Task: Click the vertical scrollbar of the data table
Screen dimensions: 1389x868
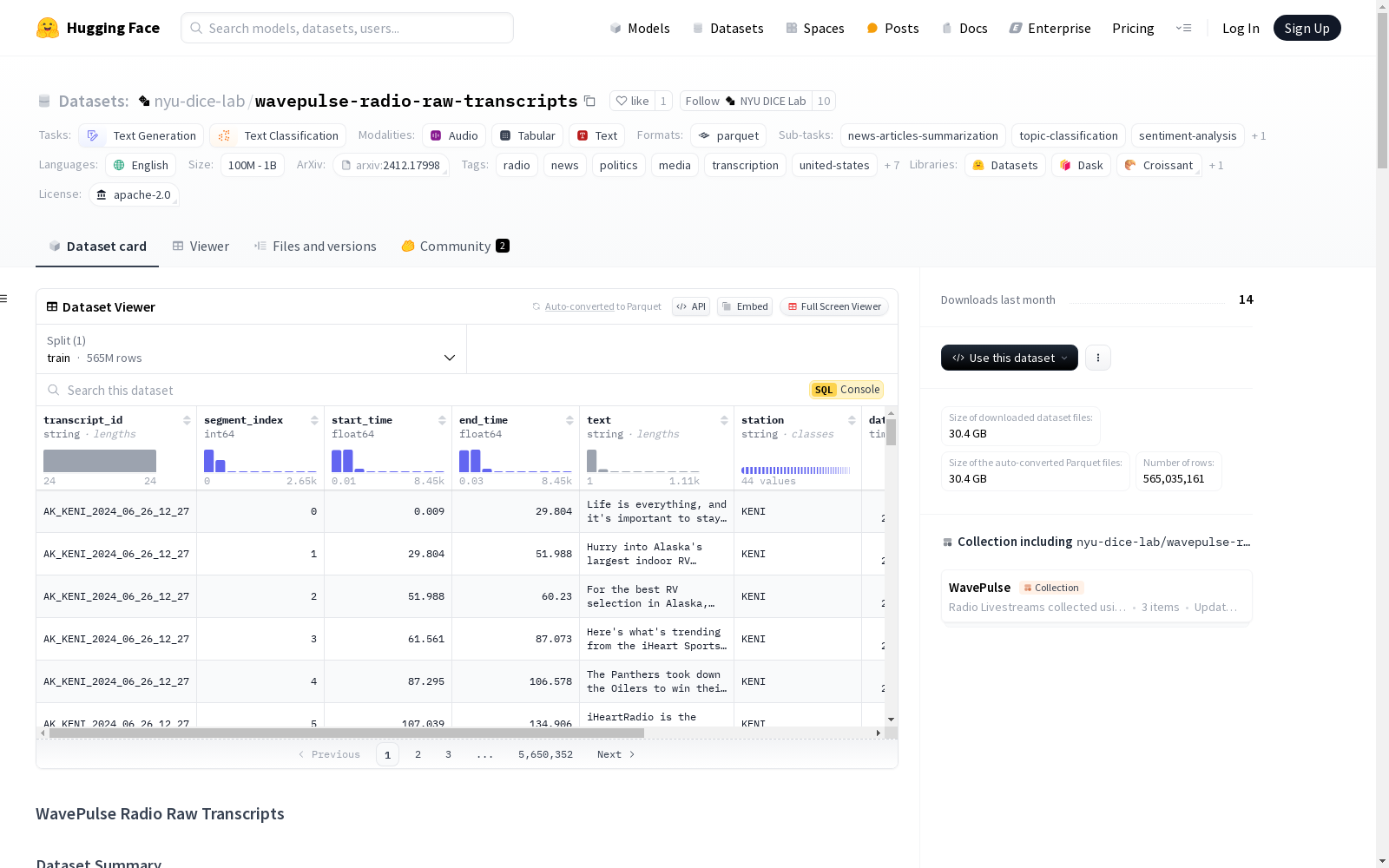Action: [x=891, y=432]
